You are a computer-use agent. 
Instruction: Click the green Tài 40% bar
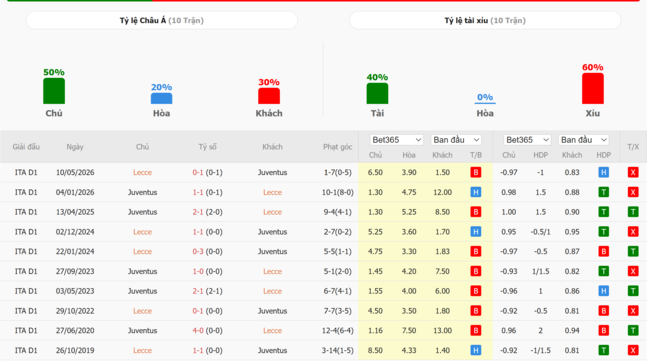[377, 93]
